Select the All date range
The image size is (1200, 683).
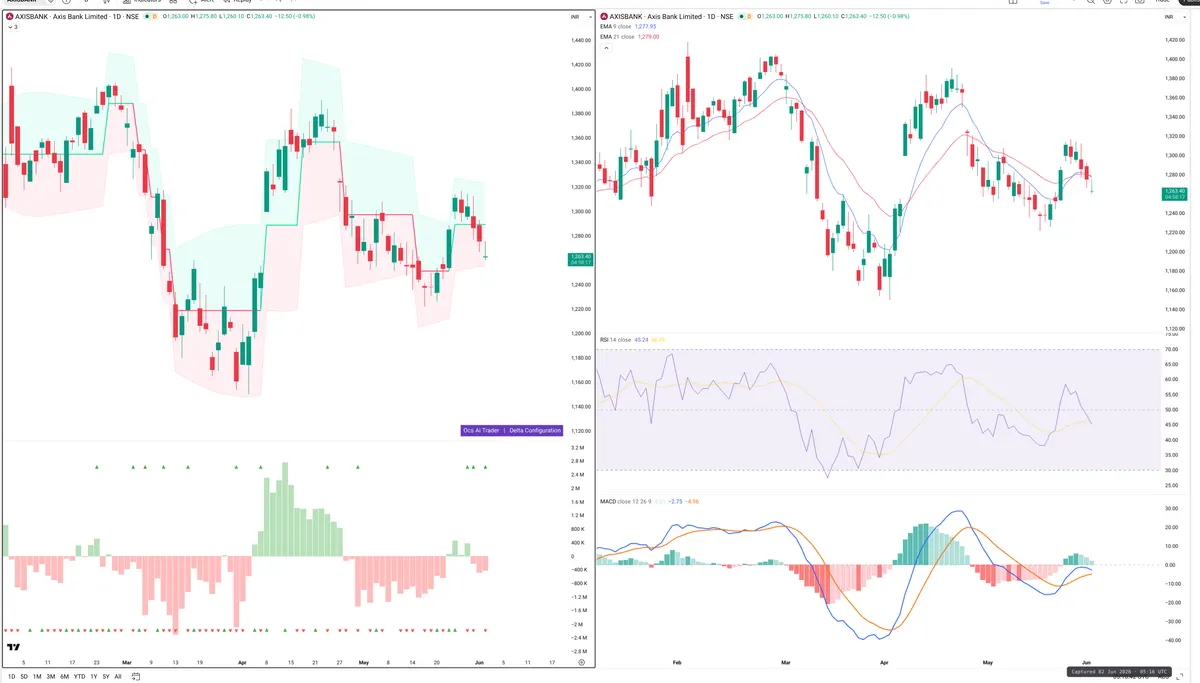[x=118, y=676]
